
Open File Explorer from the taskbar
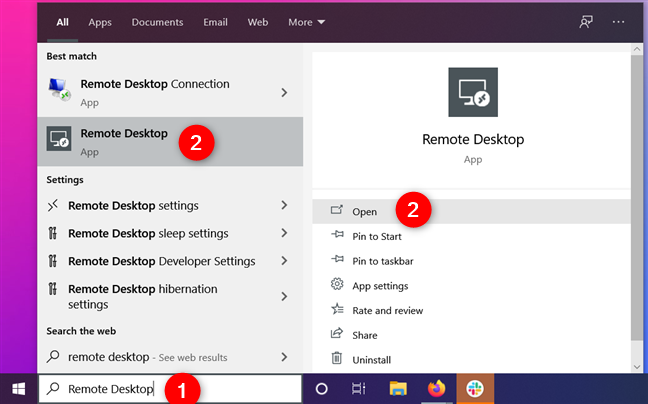(398, 389)
